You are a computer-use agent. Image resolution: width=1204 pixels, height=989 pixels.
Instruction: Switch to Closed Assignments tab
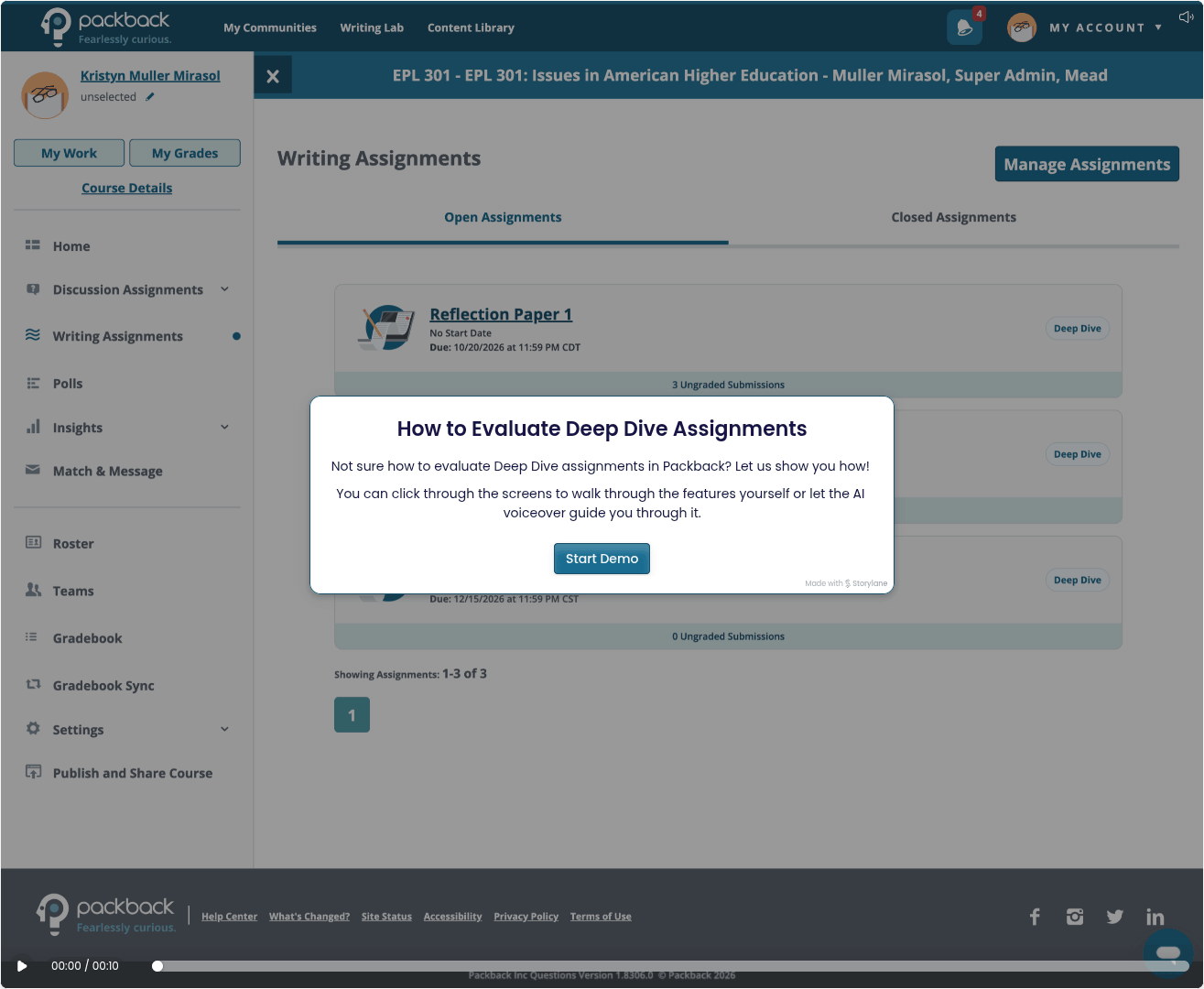(954, 217)
